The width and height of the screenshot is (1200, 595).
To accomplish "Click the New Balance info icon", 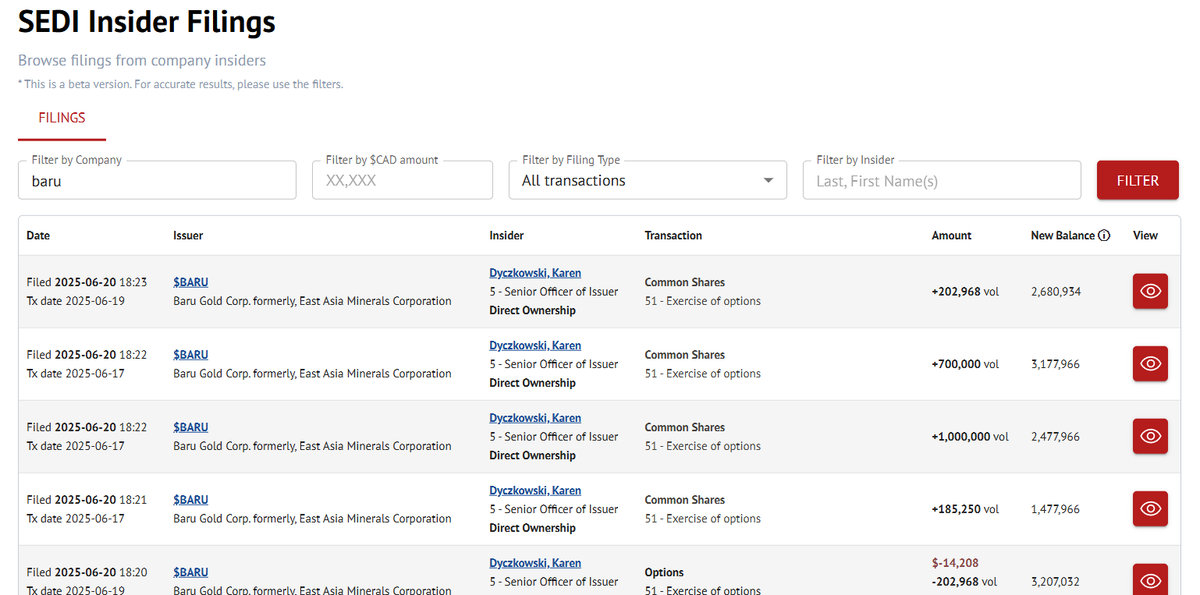I will pos(1104,236).
